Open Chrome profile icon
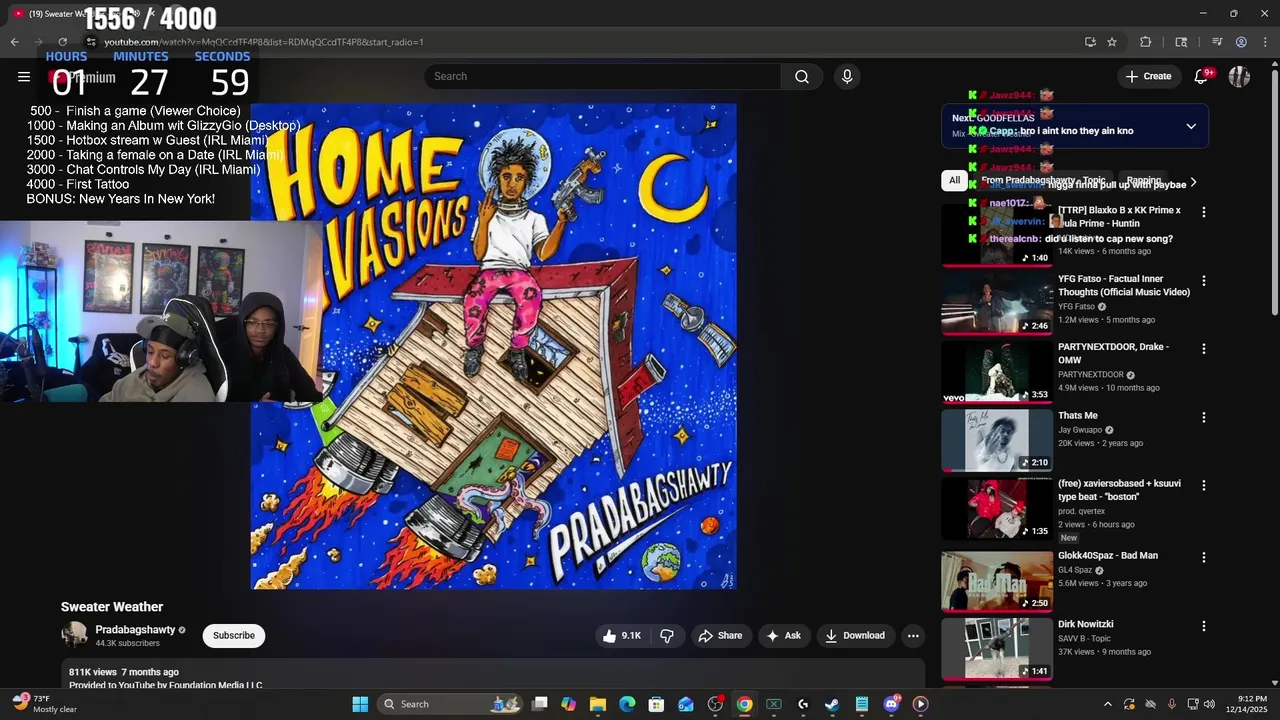Viewport: 1280px width, 720px height. [x=1241, y=42]
